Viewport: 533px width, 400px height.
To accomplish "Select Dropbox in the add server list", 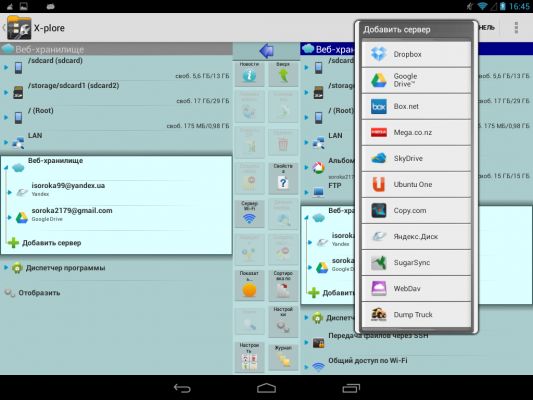I will (416, 54).
